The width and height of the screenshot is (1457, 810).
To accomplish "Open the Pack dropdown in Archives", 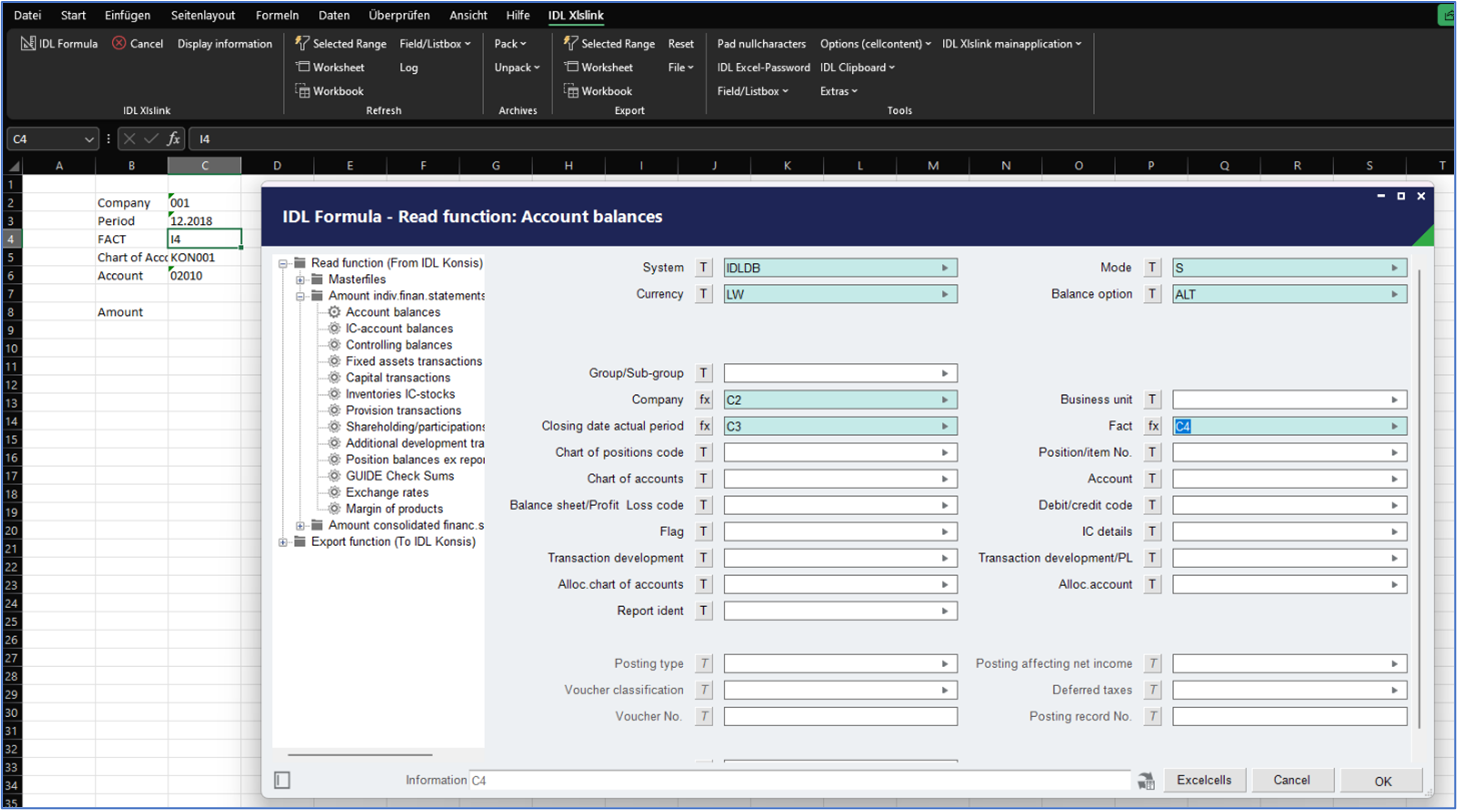I will pyautogui.click(x=510, y=44).
